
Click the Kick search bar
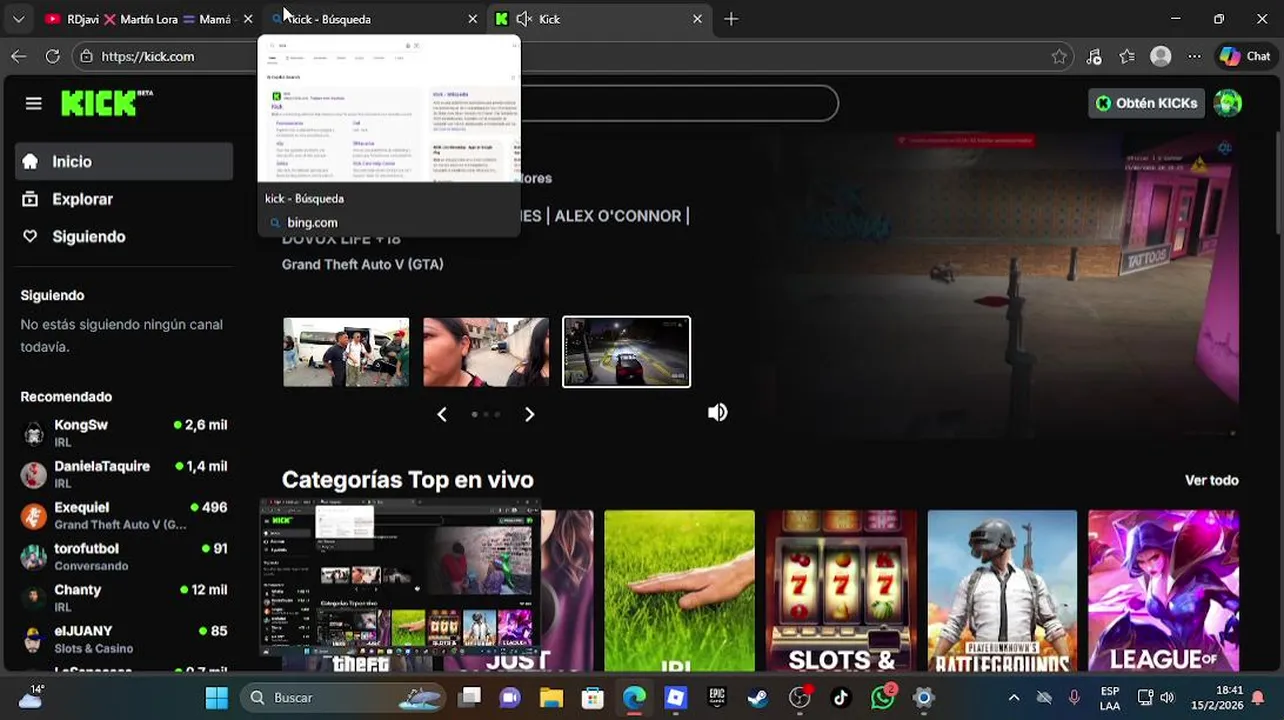[x=678, y=103]
